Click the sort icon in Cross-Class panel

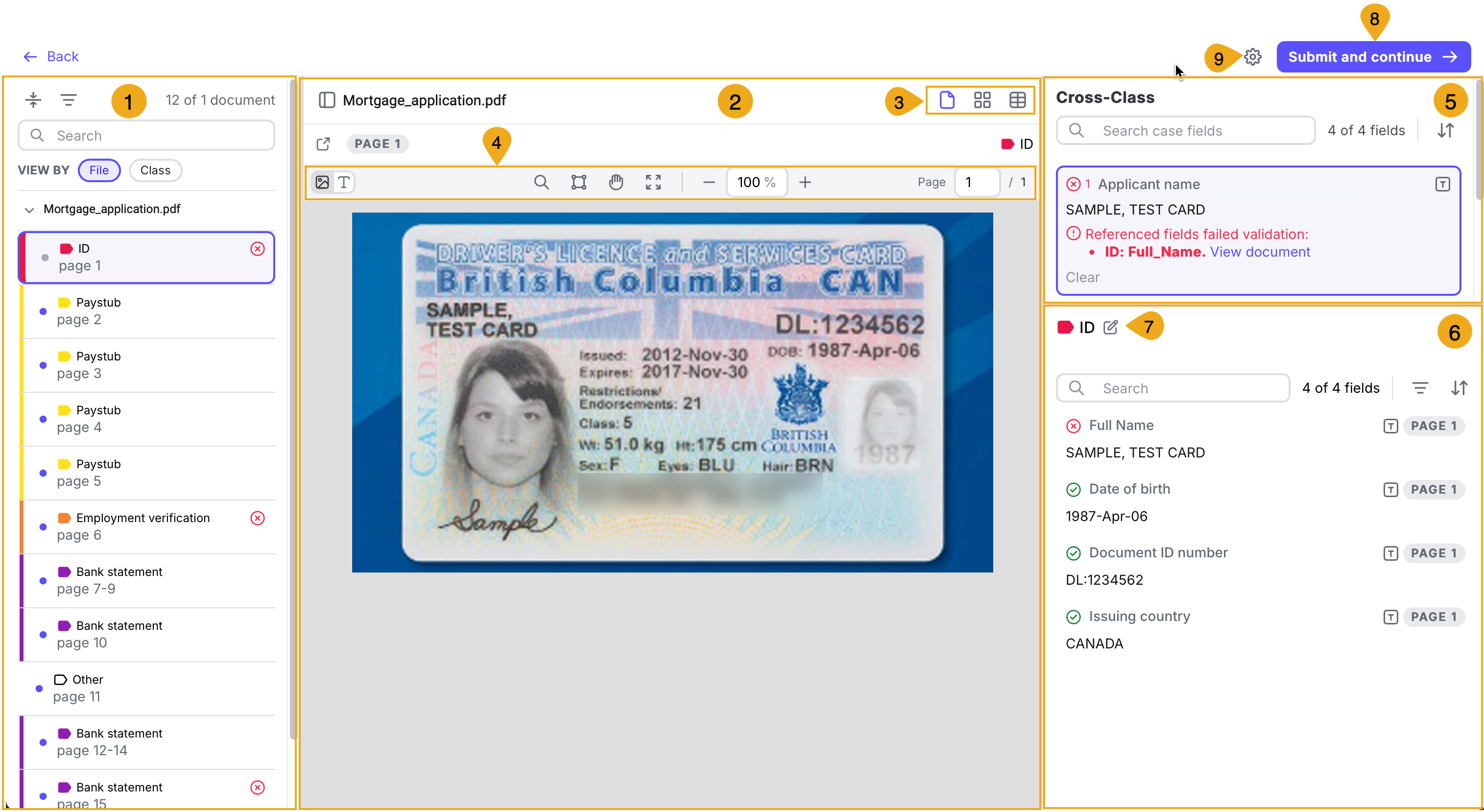click(1445, 130)
